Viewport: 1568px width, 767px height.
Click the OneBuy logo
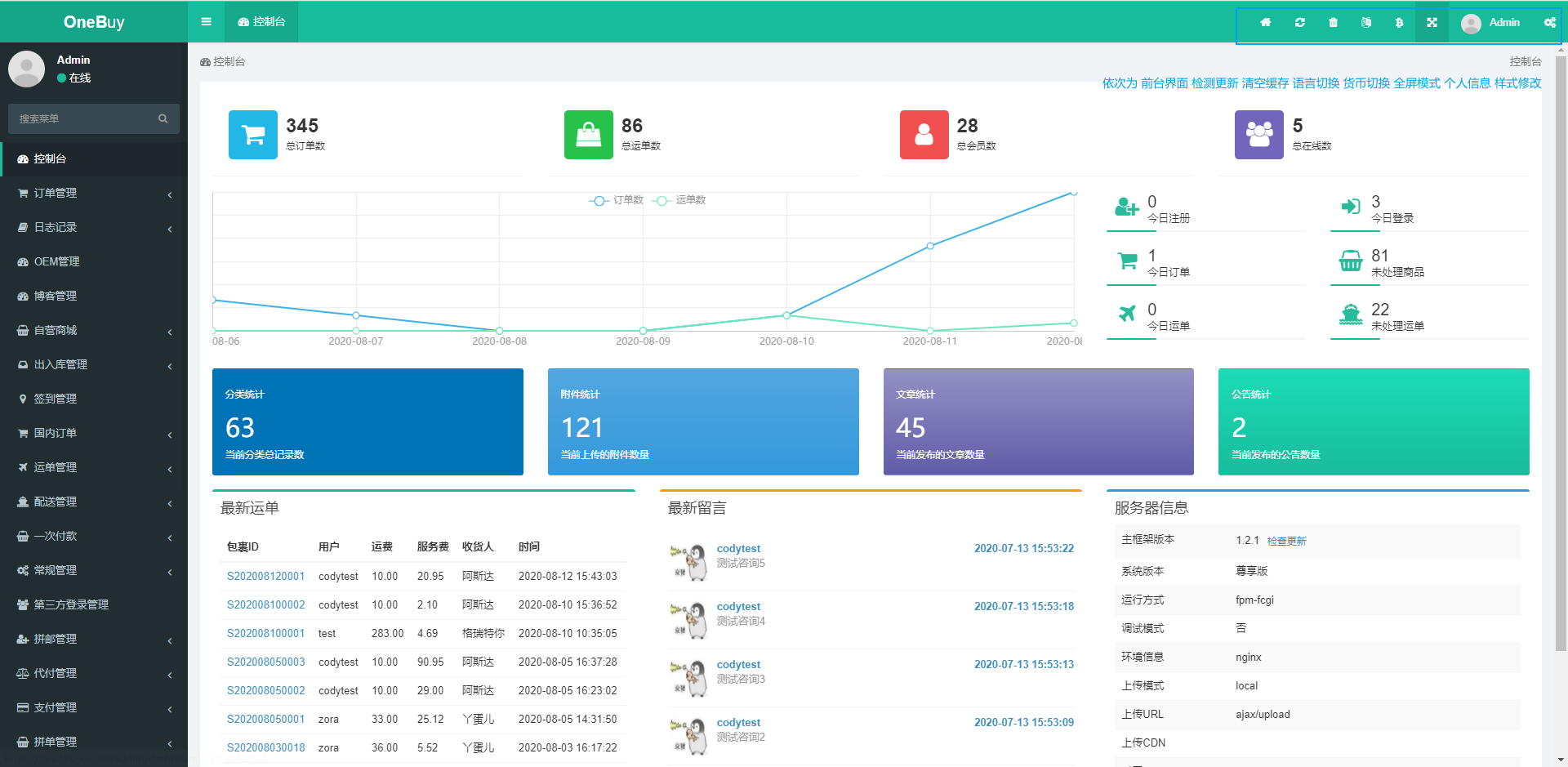coord(94,22)
